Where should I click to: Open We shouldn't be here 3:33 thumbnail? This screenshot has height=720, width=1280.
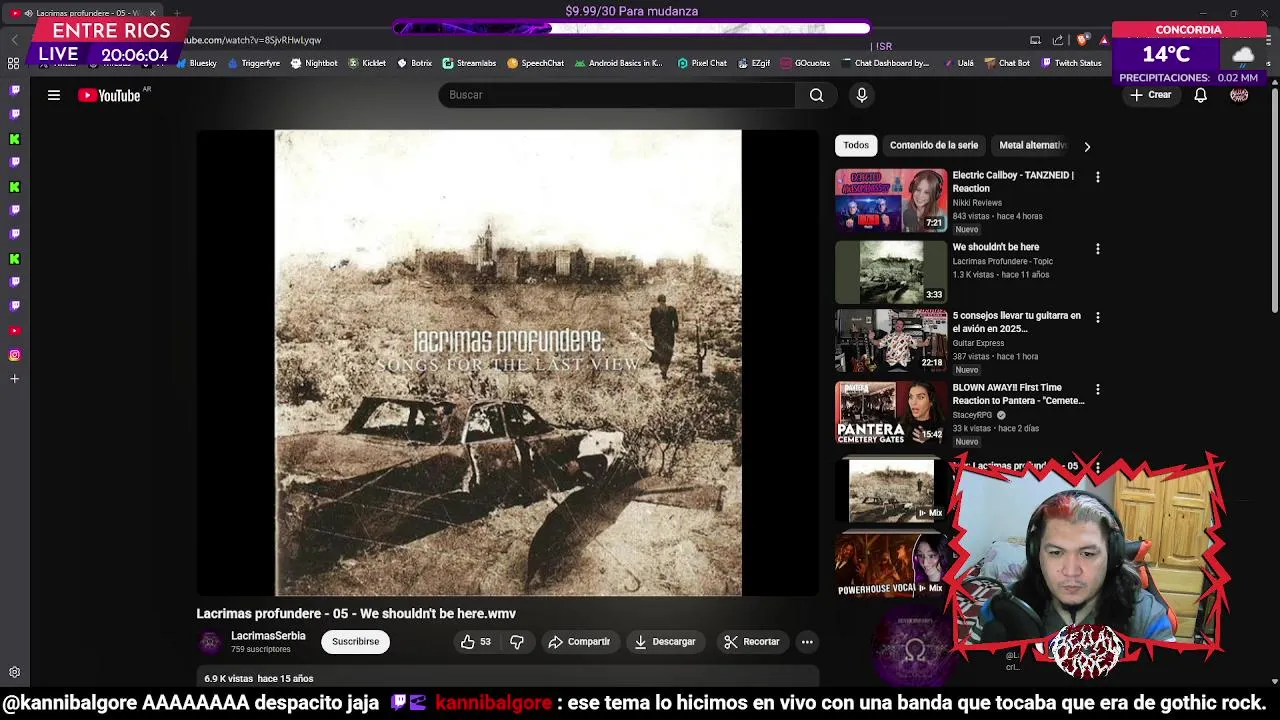[x=891, y=272]
